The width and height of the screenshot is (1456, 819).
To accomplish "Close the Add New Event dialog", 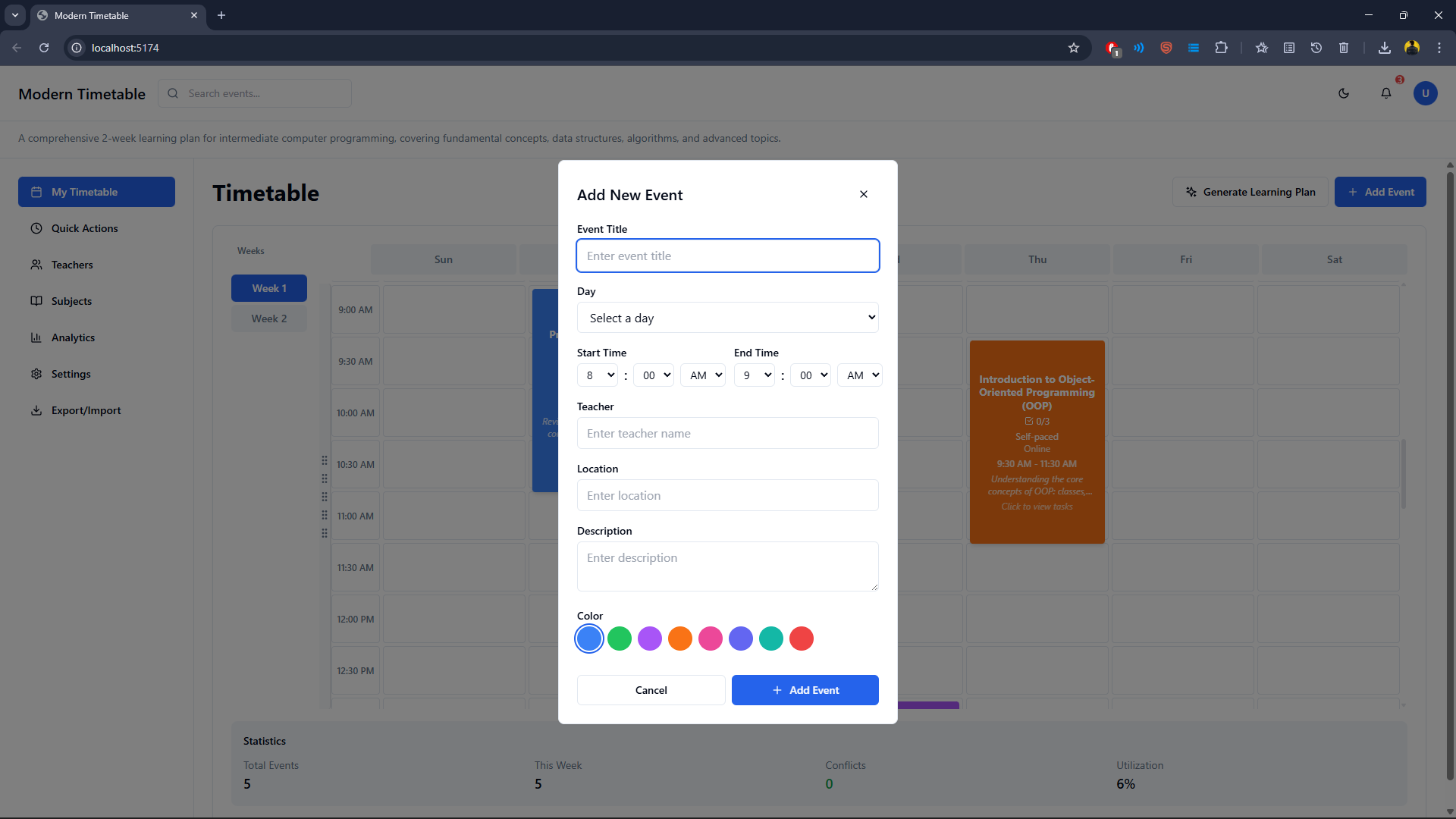I will click(863, 194).
